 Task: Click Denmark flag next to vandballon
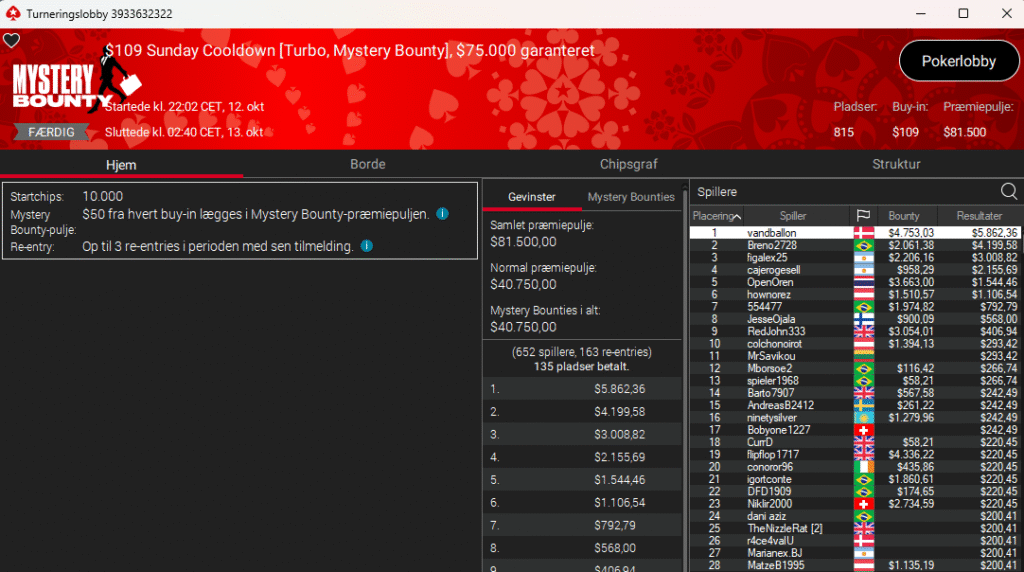862,233
